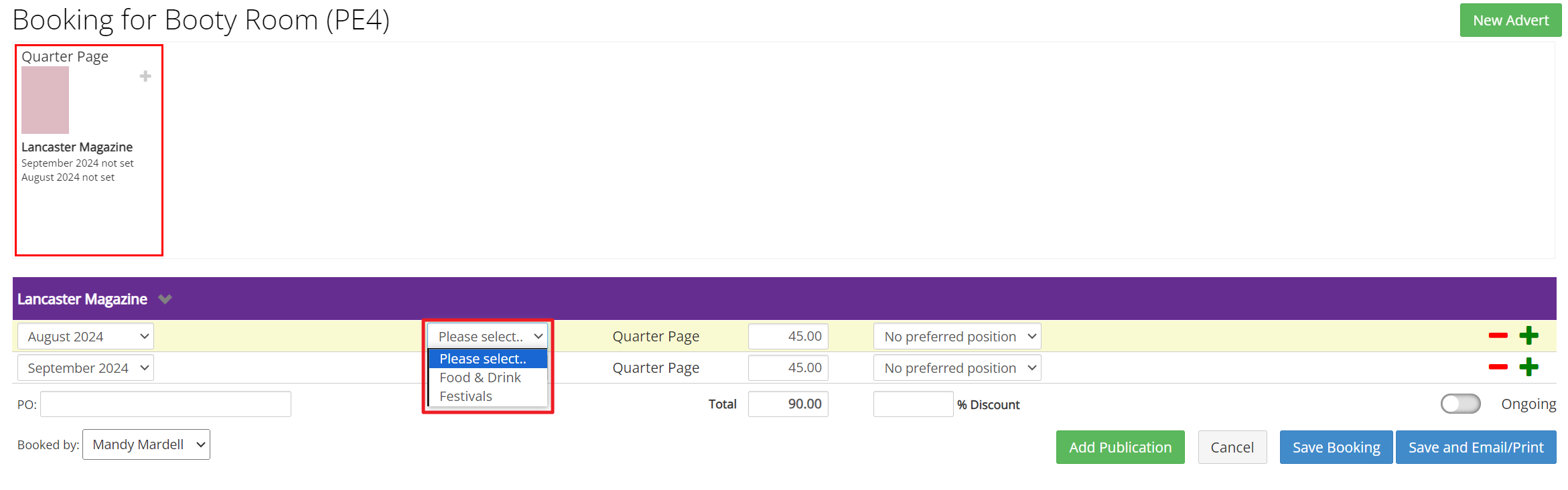The image size is (1568, 490).
Task: Click the New Advert button
Action: point(1510,20)
